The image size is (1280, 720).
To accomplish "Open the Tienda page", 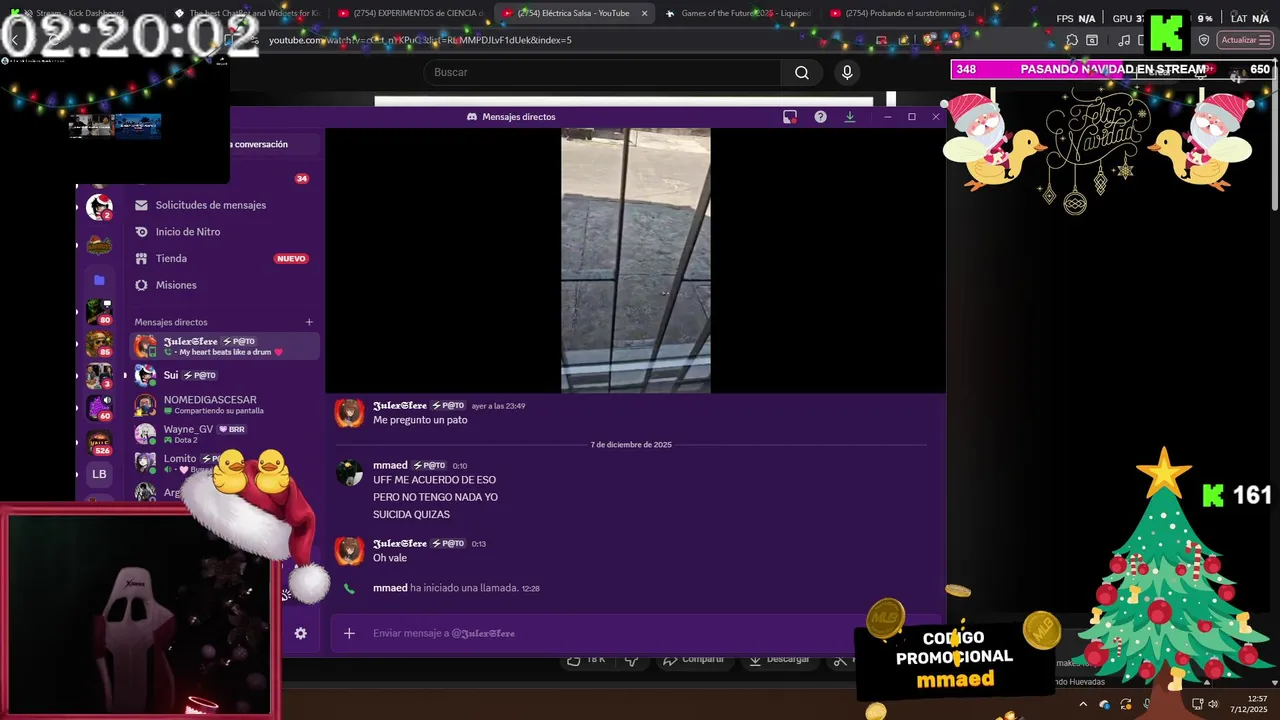I will (x=224, y=258).
